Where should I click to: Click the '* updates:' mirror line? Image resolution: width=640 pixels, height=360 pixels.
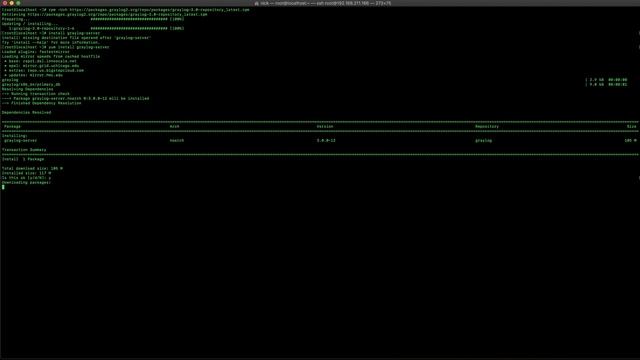(x=33, y=75)
